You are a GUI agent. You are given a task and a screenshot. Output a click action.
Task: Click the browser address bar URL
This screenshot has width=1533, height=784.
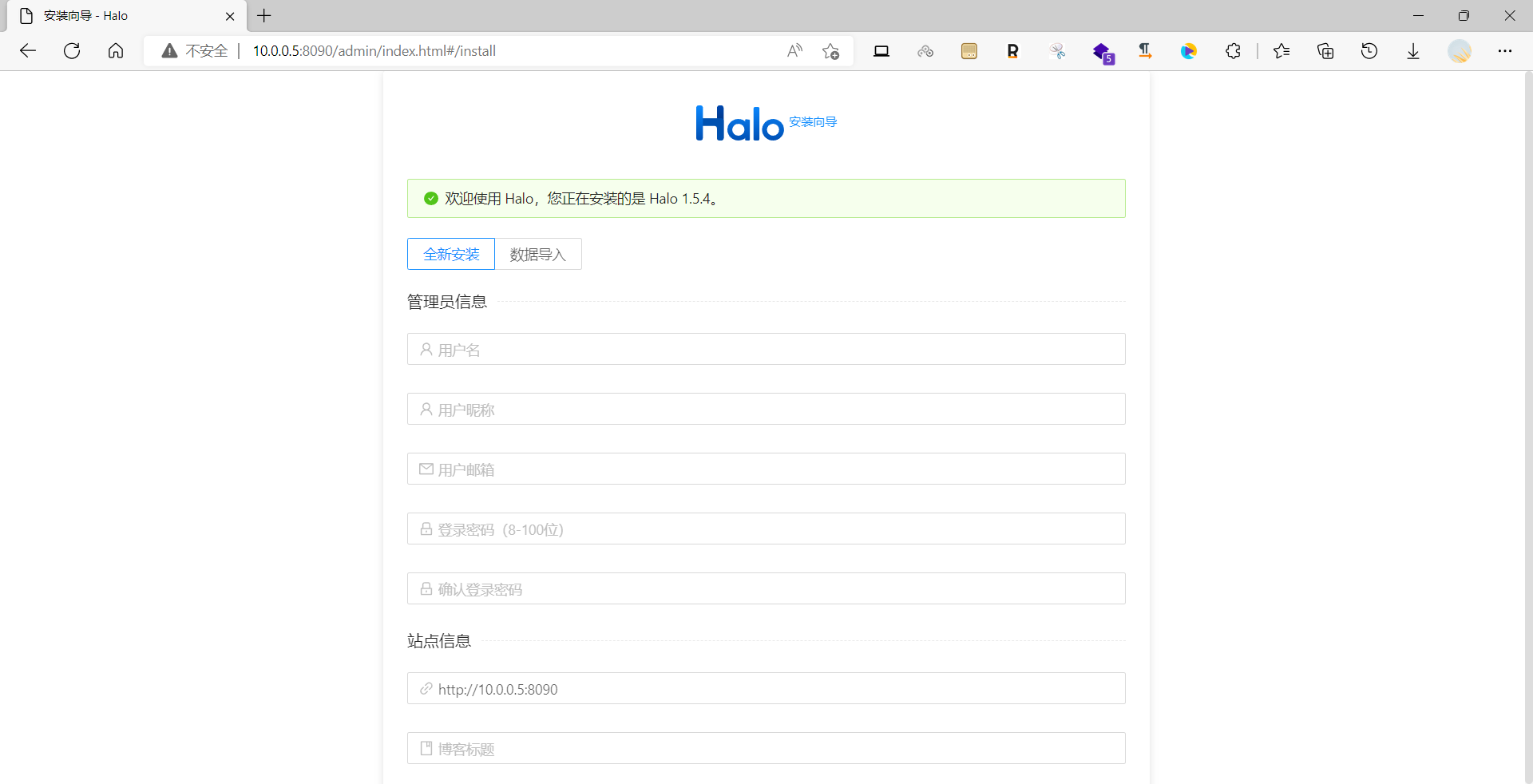click(374, 51)
